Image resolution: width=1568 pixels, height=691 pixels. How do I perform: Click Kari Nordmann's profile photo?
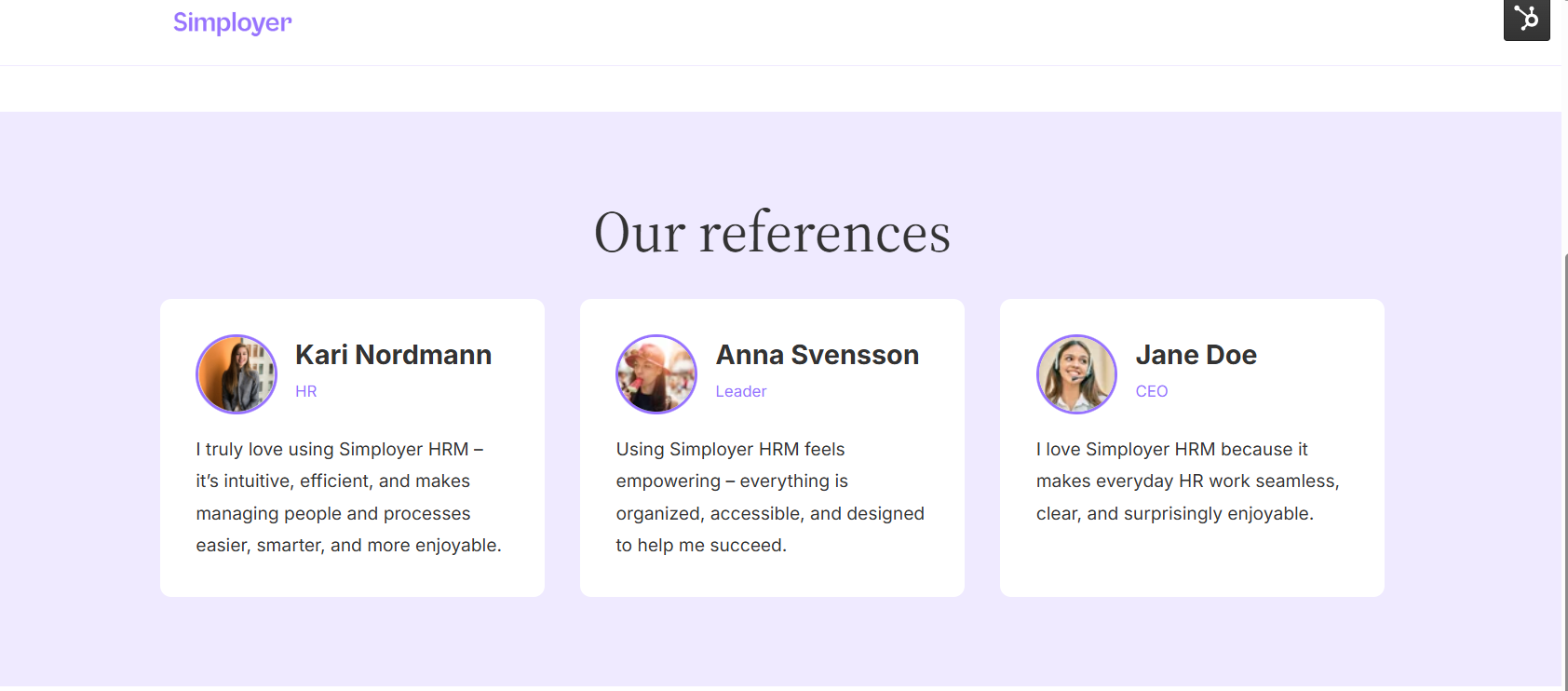pos(237,374)
